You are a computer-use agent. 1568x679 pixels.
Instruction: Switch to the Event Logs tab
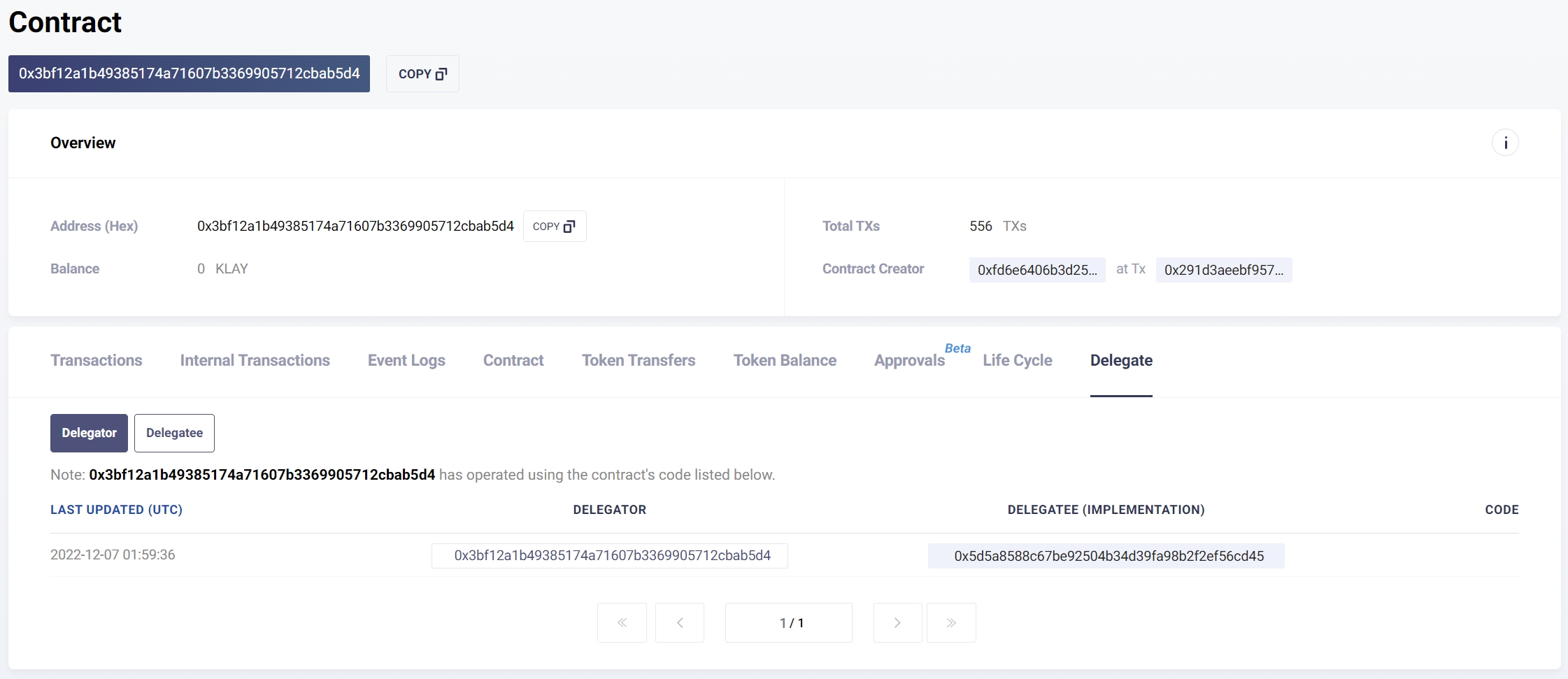[406, 360]
